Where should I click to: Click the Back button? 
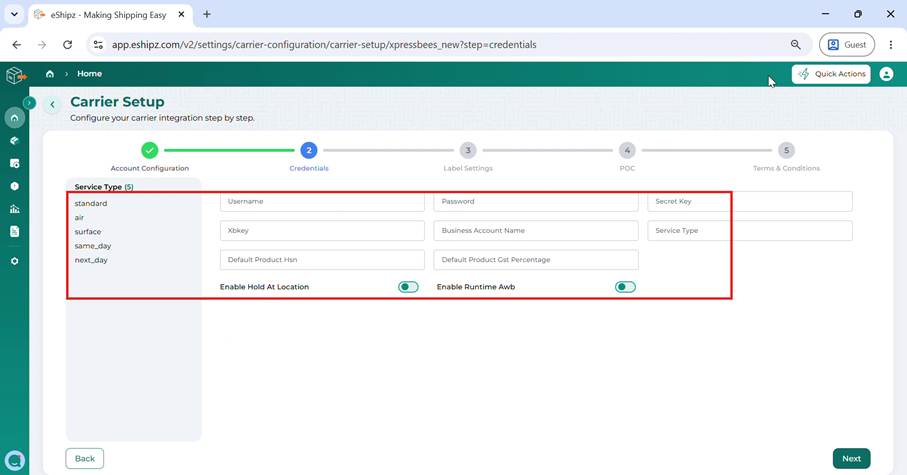(84, 458)
